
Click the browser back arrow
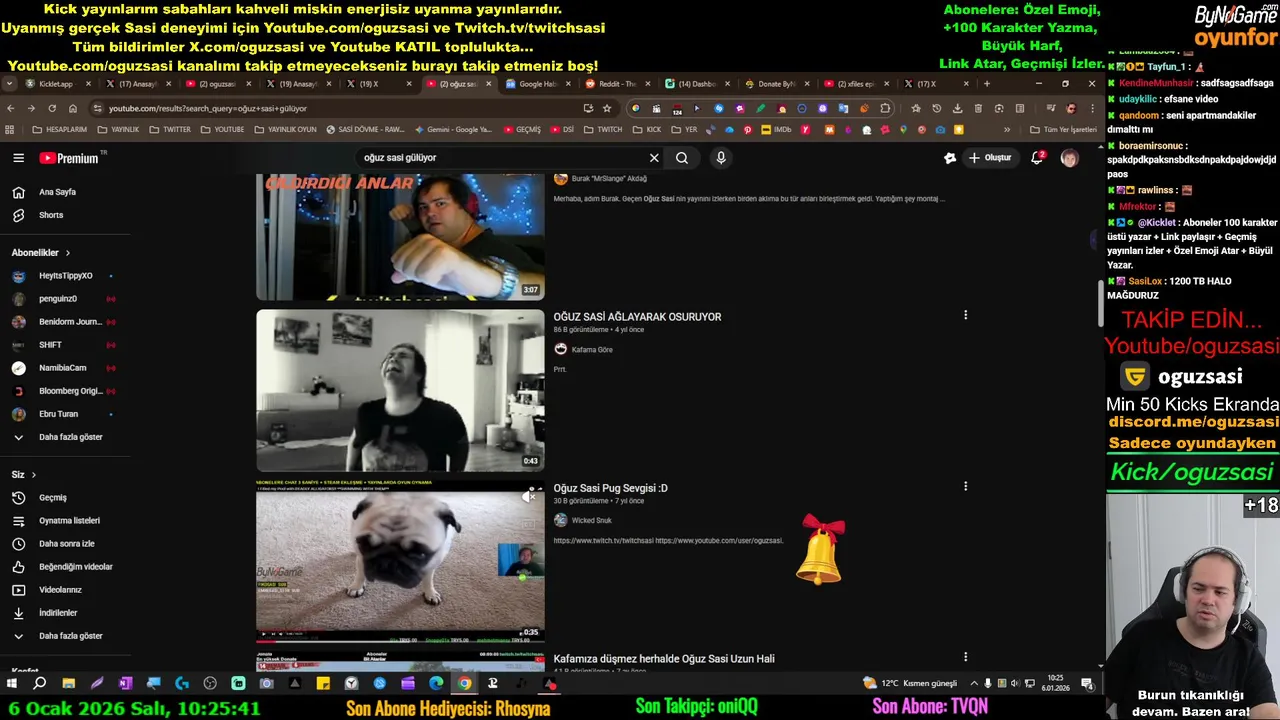pyautogui.click(x=11, y=108)
